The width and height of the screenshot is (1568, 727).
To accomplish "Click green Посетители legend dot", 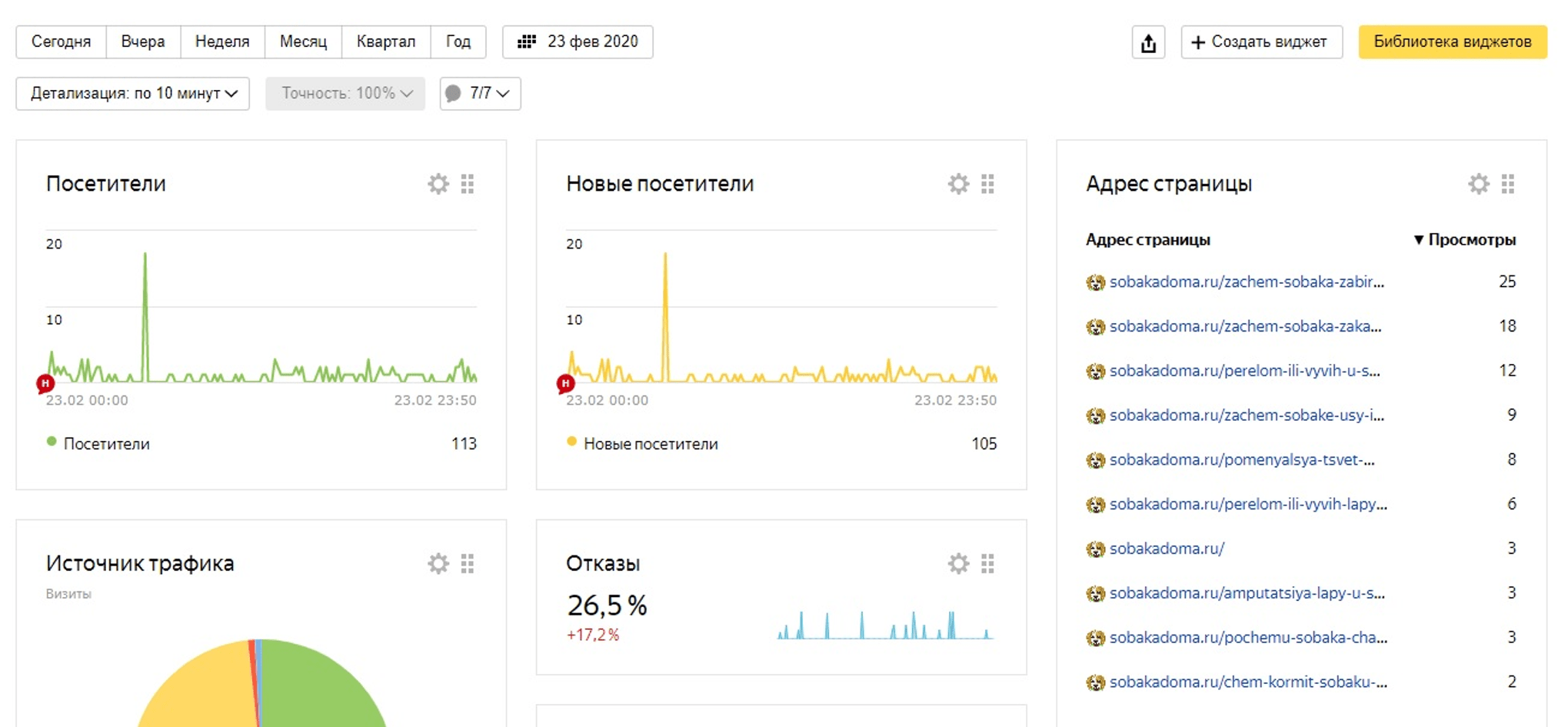I will (52, 442).
